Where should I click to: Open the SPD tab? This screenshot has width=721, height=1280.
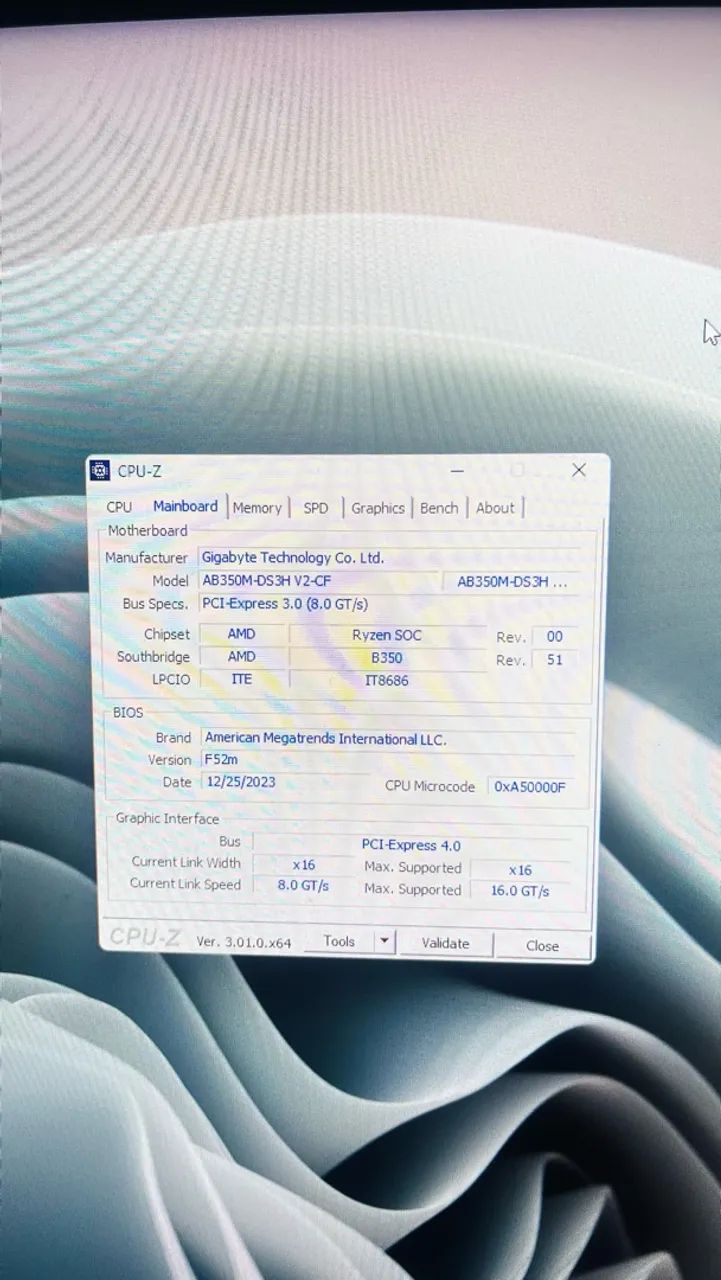click(x=316, y=508)
